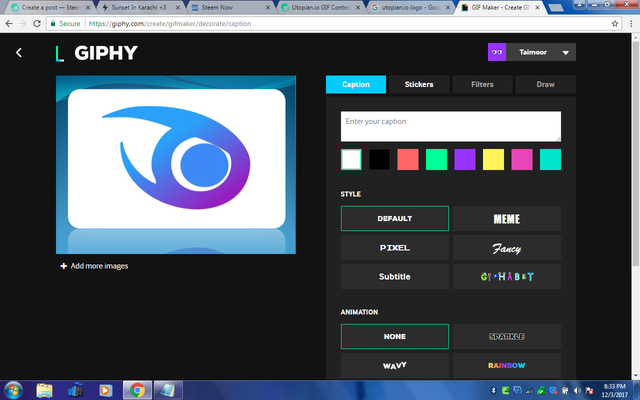The height and width of the screenshot is (400, 640).
Task: Choose the colorful GIPHABET caption style
Action: click(x=507, y=277)
